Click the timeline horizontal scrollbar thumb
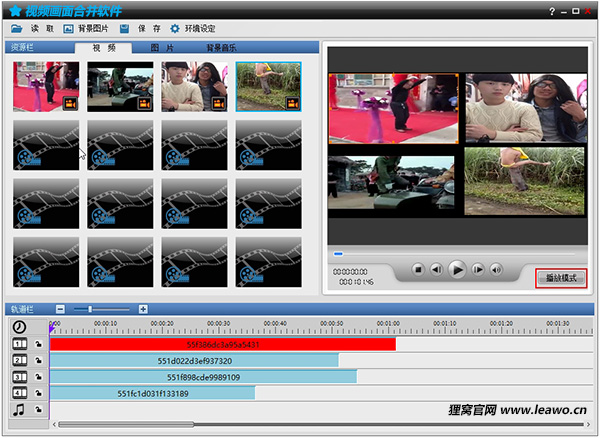 (126, 424)
